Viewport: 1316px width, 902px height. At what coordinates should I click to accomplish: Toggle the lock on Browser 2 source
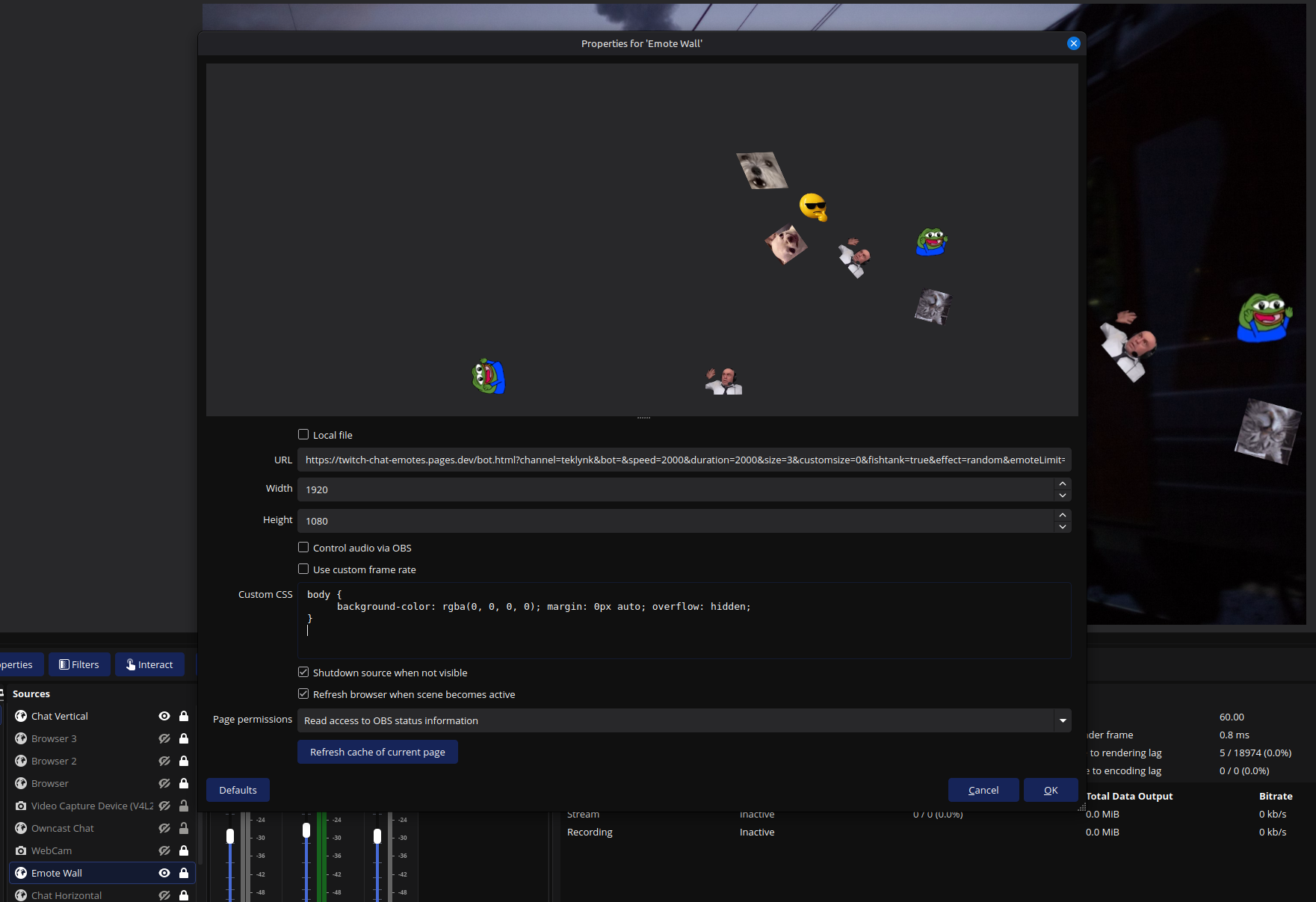(x=184, y=761)
